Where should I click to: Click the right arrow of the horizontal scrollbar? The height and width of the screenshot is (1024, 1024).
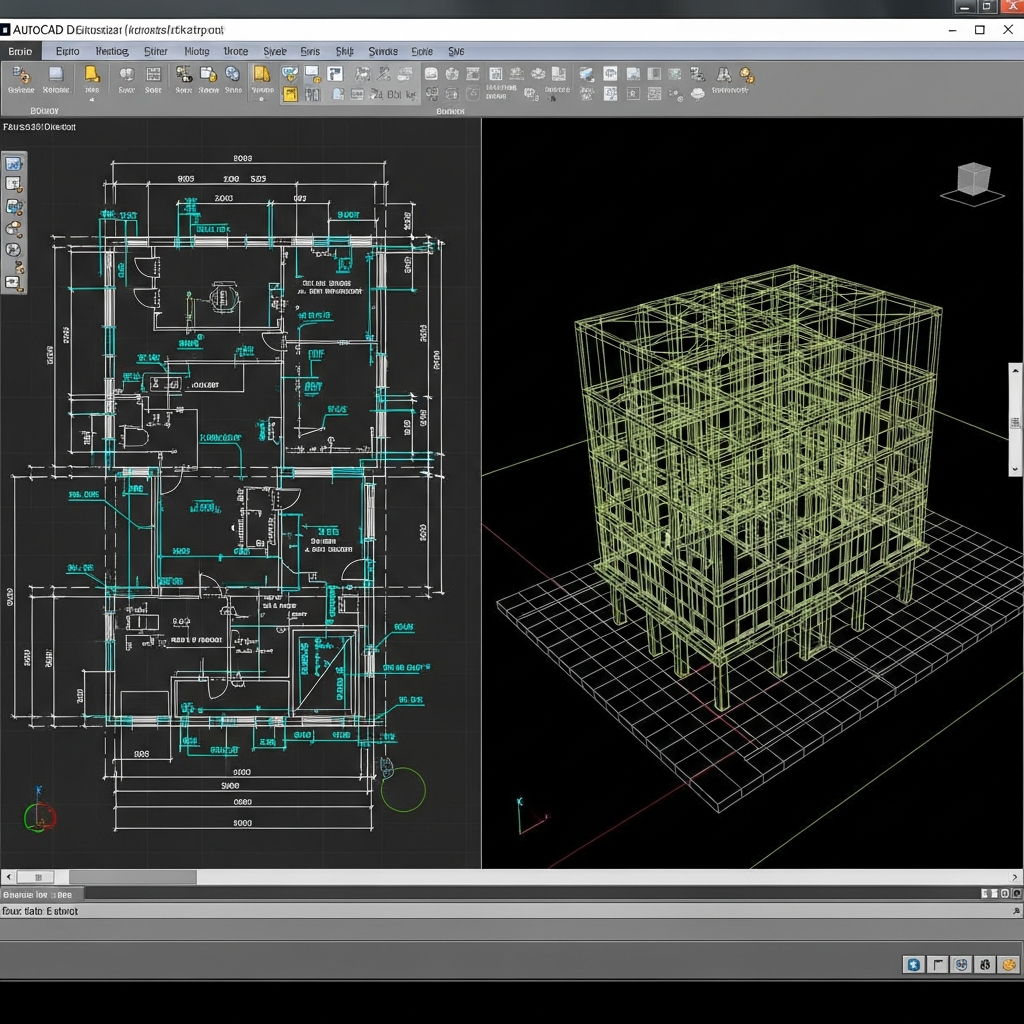click(1015, 877)
